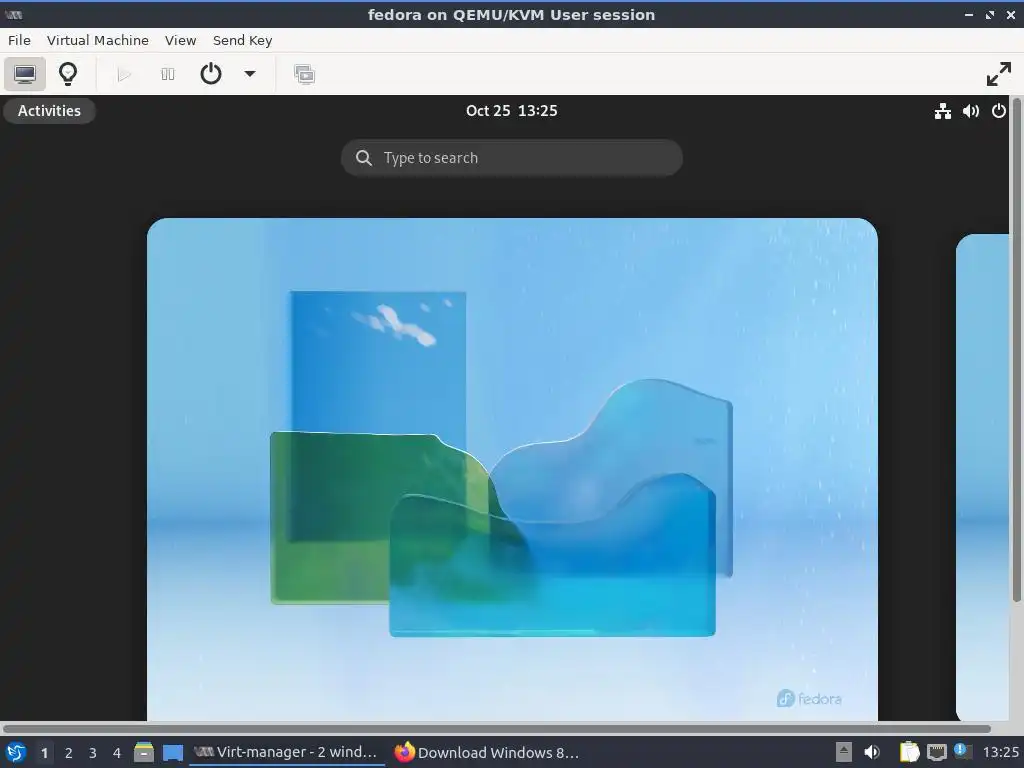Image resolution: width=1024 pixels, height=768 pixels.
Task: Show the graphical console view
Action: [25, 74]
